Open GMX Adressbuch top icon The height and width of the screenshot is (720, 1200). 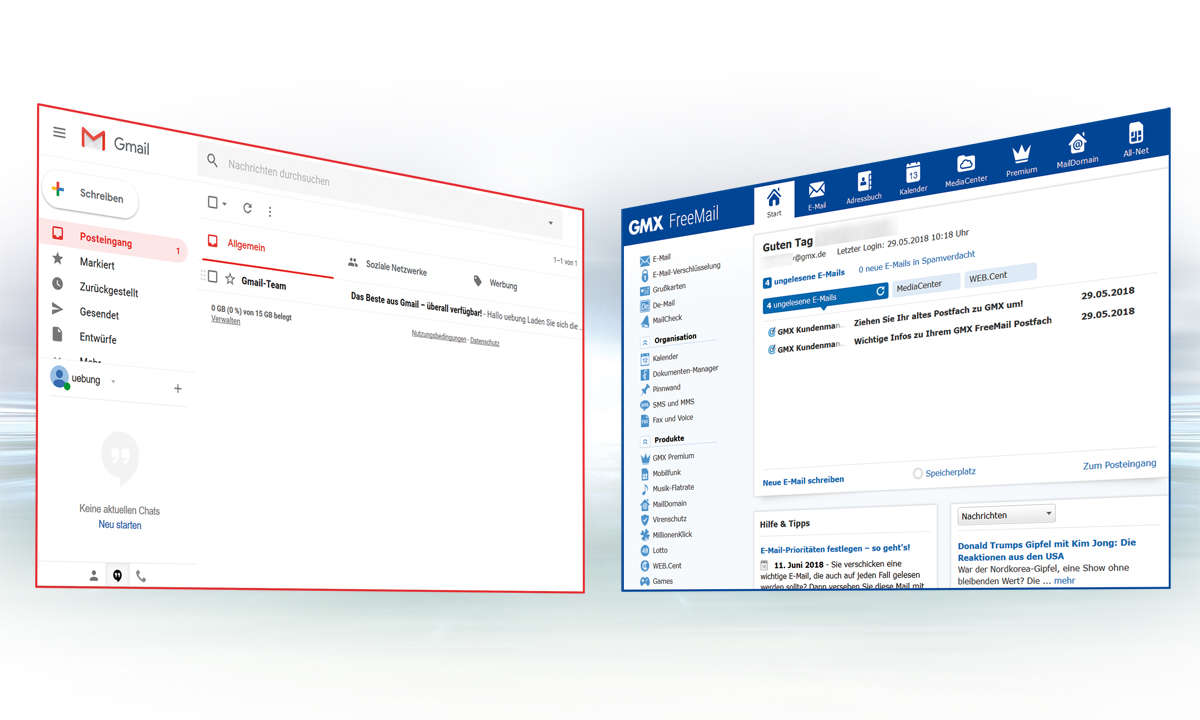(x=864, y=187)
